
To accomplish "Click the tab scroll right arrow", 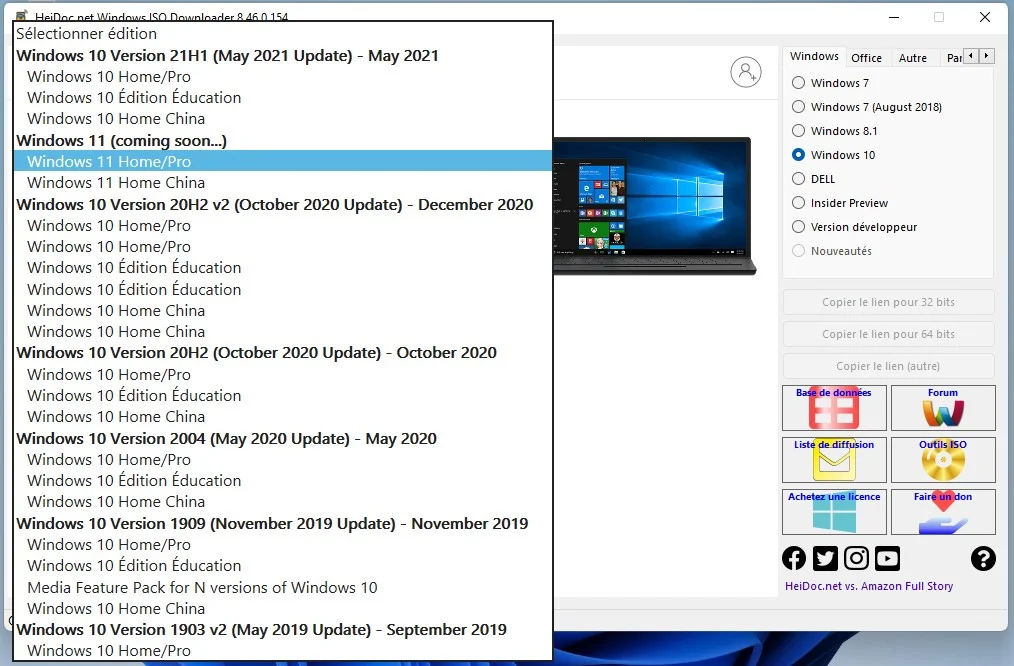I will coord(986,56).
